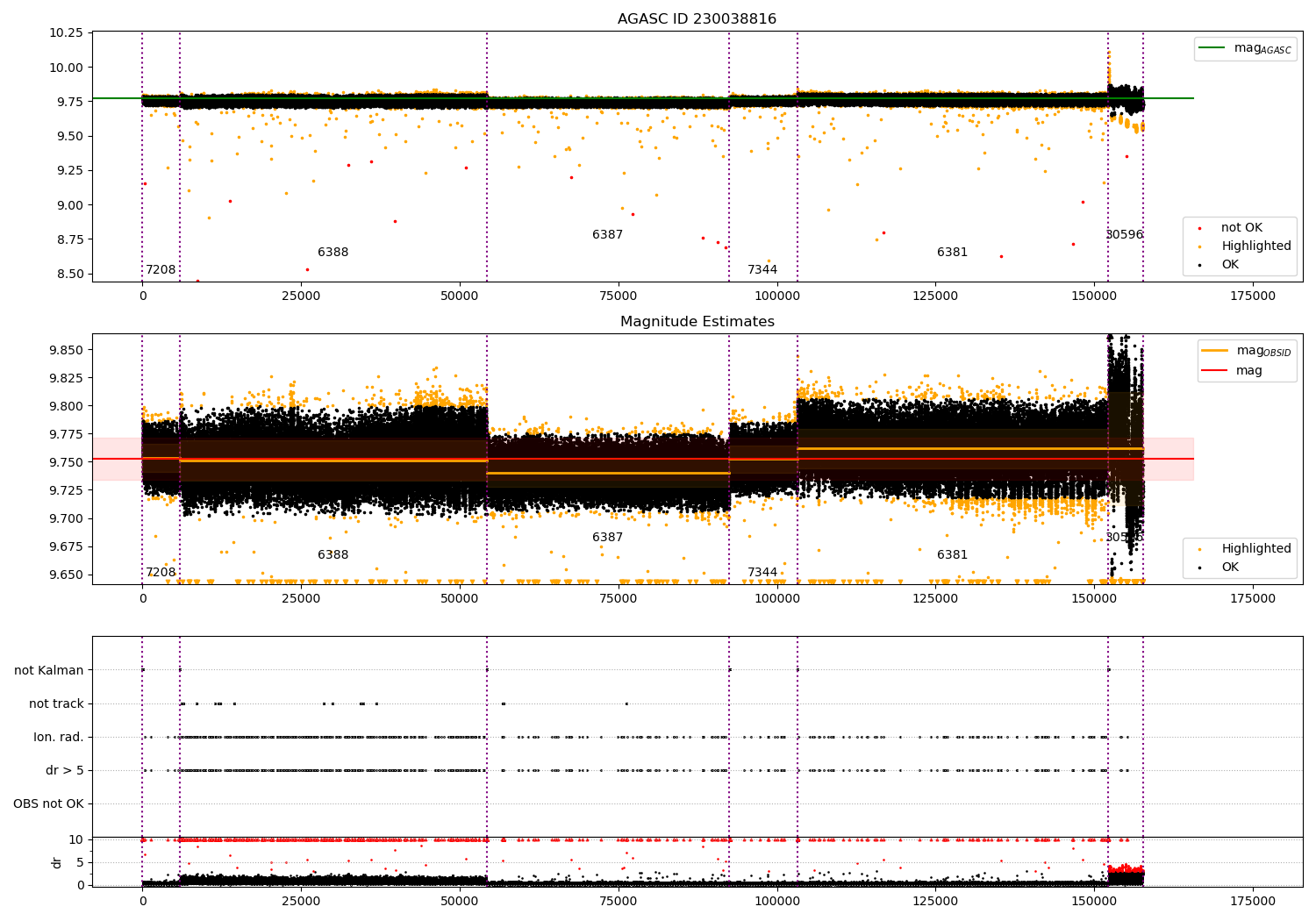Screen dimensions: 1316x921
Task: Click the rotated 'dr' axis label
Action: (57, 862)
